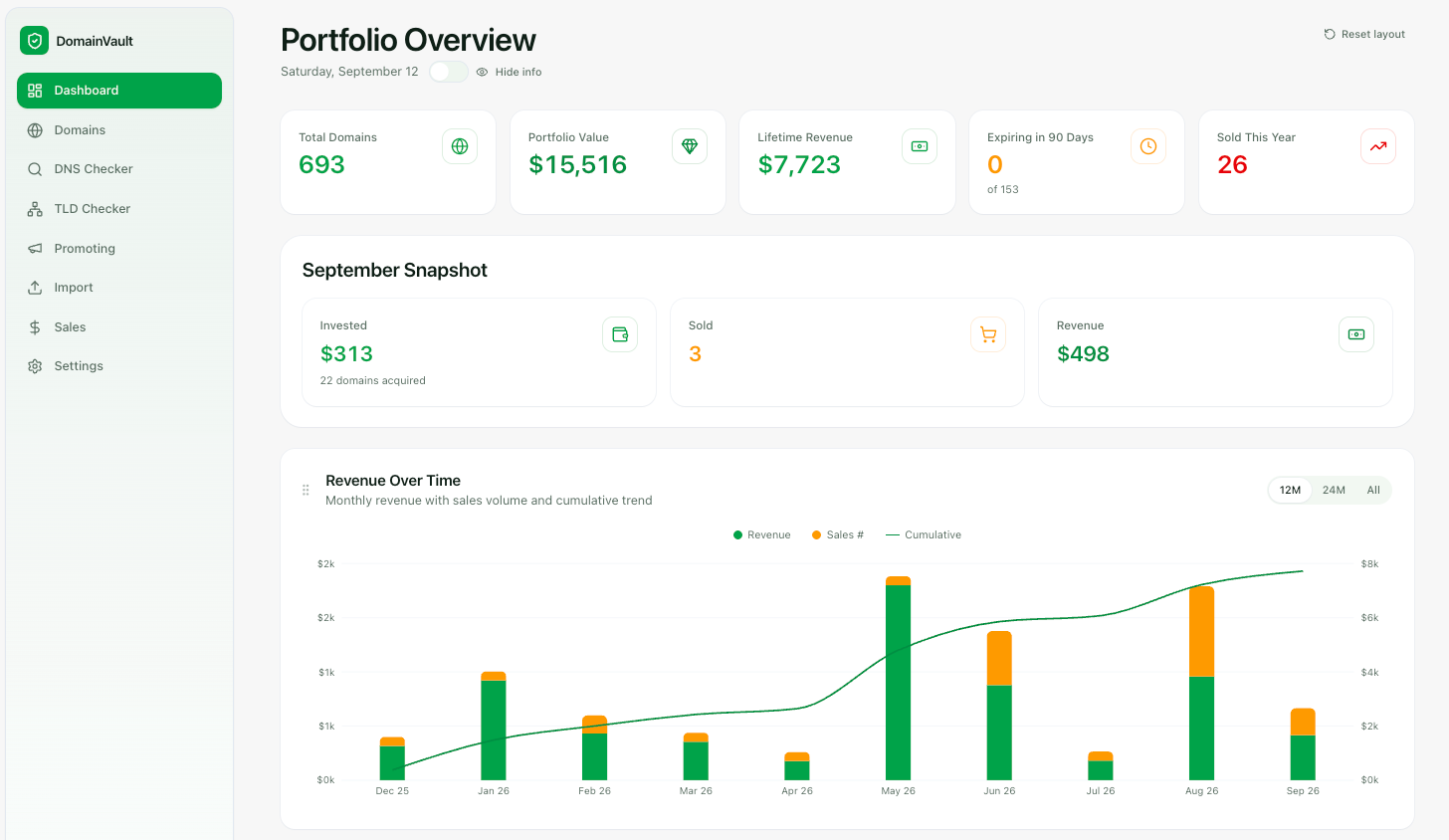1449x840 pixels.
Task: Click the Dec 25 bar in the chart
Action: (x=392, y=758)
